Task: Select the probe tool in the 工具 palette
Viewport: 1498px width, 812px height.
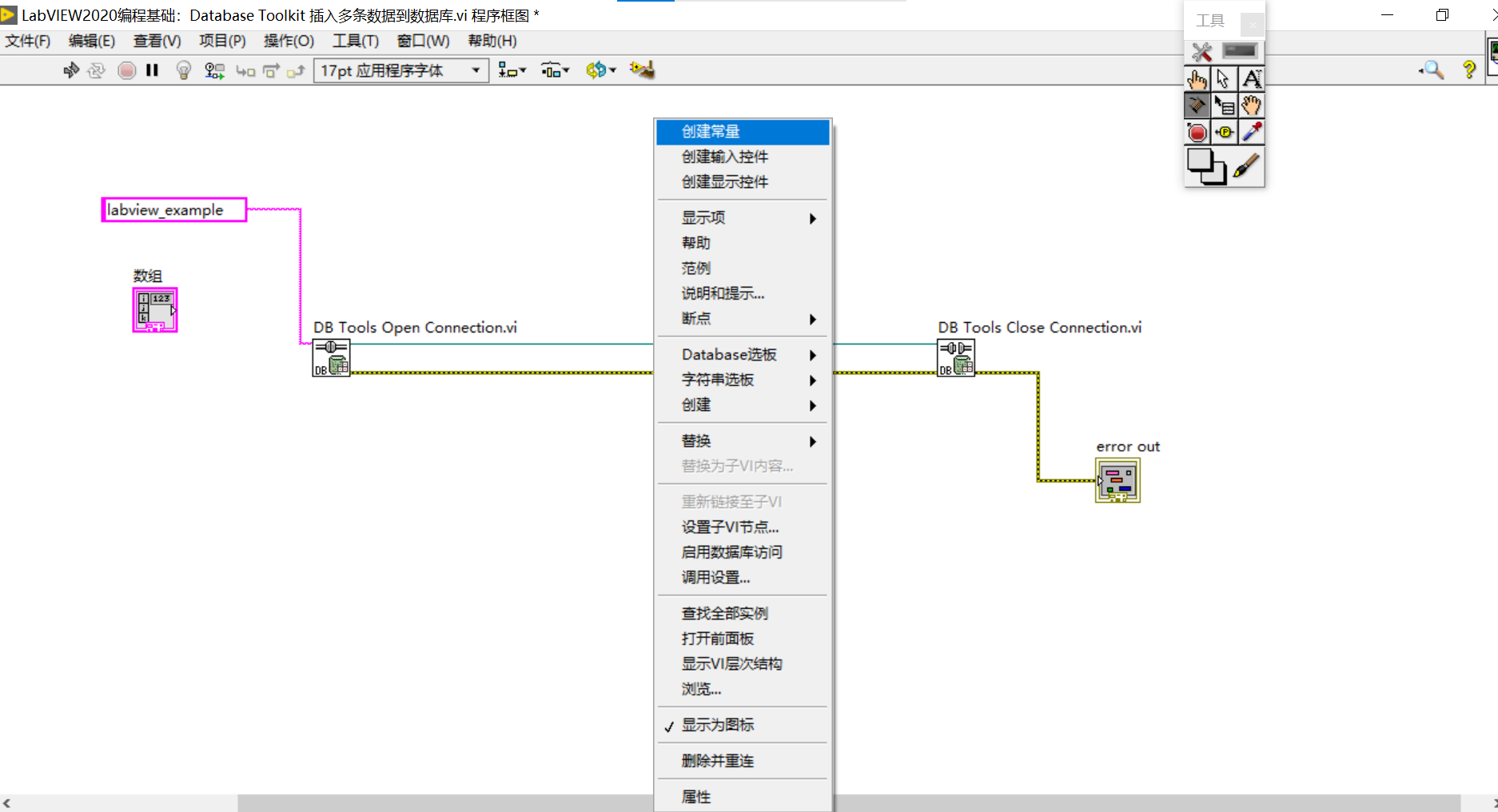Action: tap(1224, 132)
